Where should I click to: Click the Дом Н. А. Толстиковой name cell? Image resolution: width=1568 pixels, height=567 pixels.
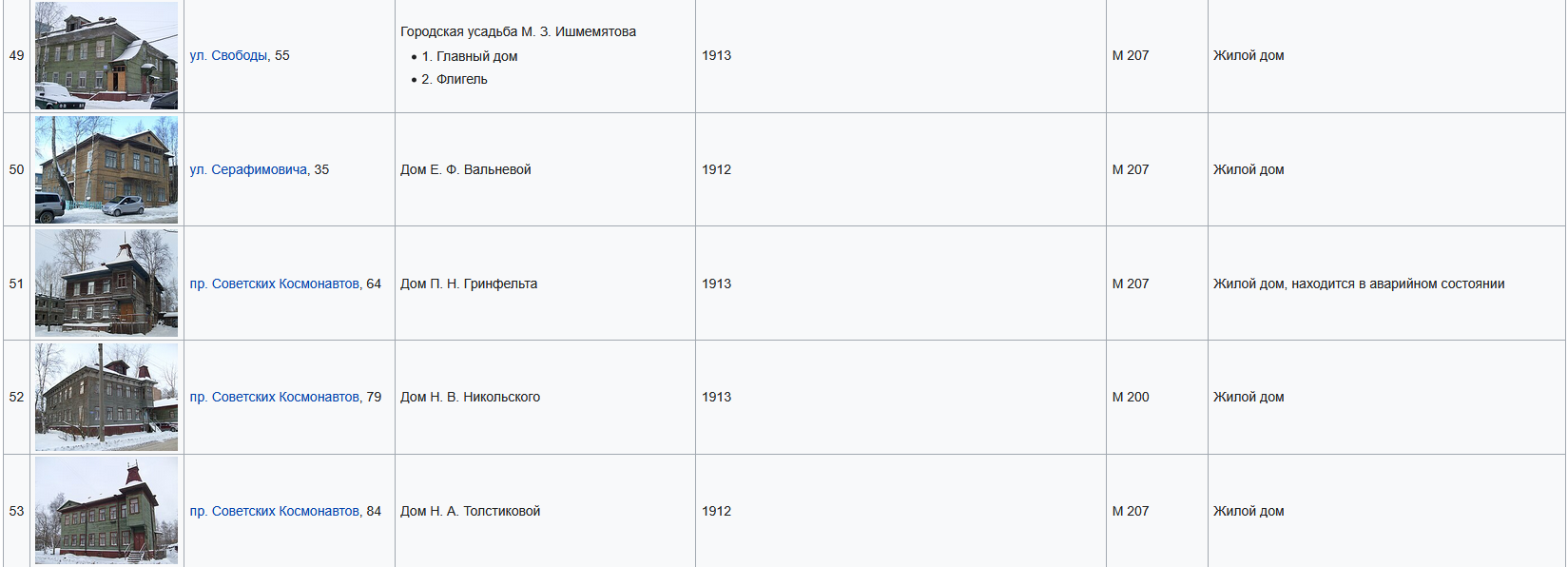[470, 511]
